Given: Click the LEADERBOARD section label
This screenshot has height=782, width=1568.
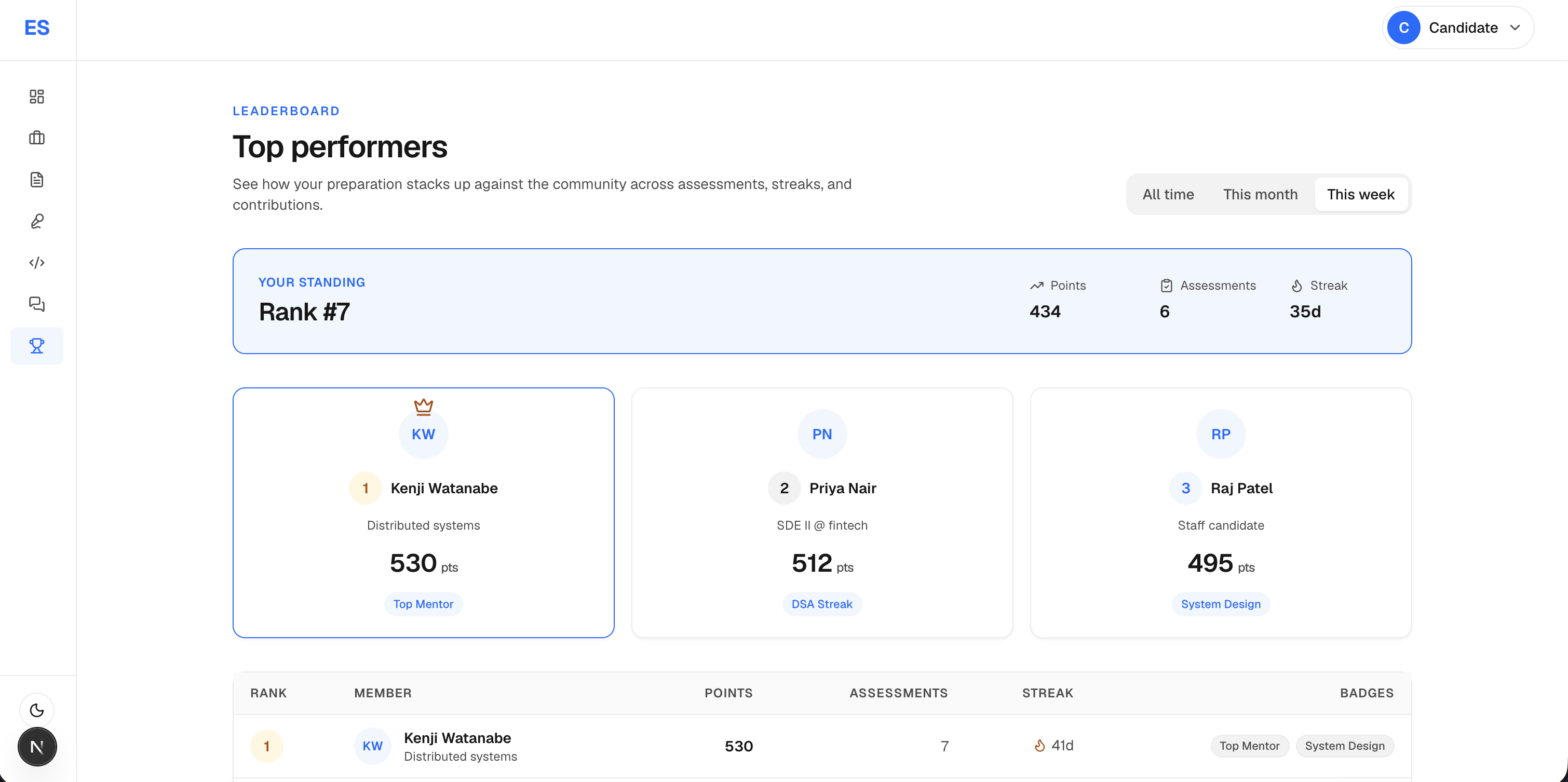Looking at the screenshot, I should (286, 111).
